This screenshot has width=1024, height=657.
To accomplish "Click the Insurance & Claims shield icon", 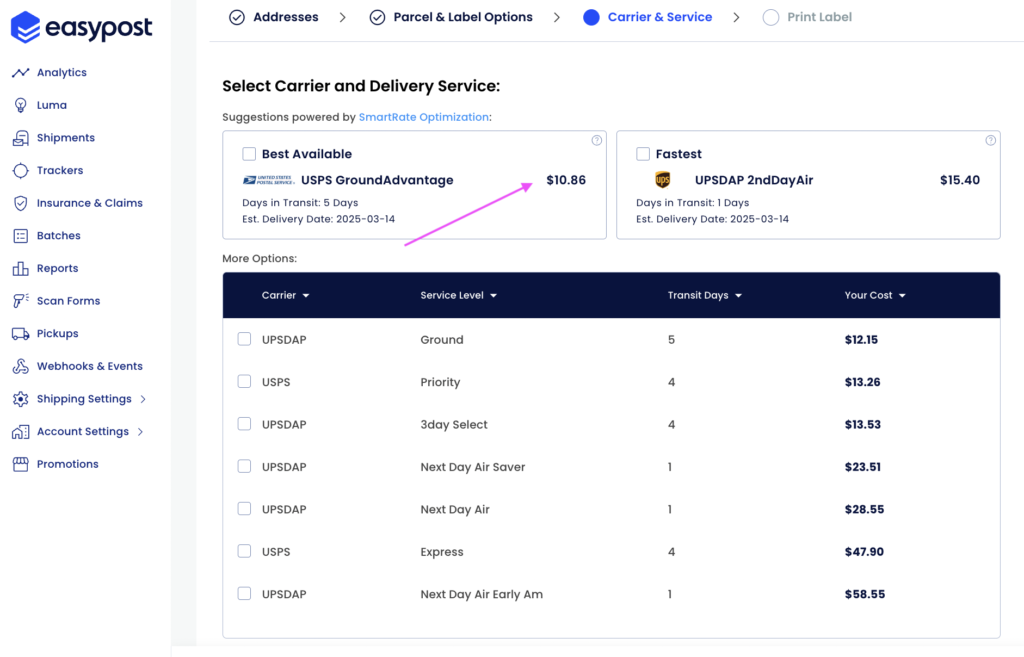I will pos(20,203).
